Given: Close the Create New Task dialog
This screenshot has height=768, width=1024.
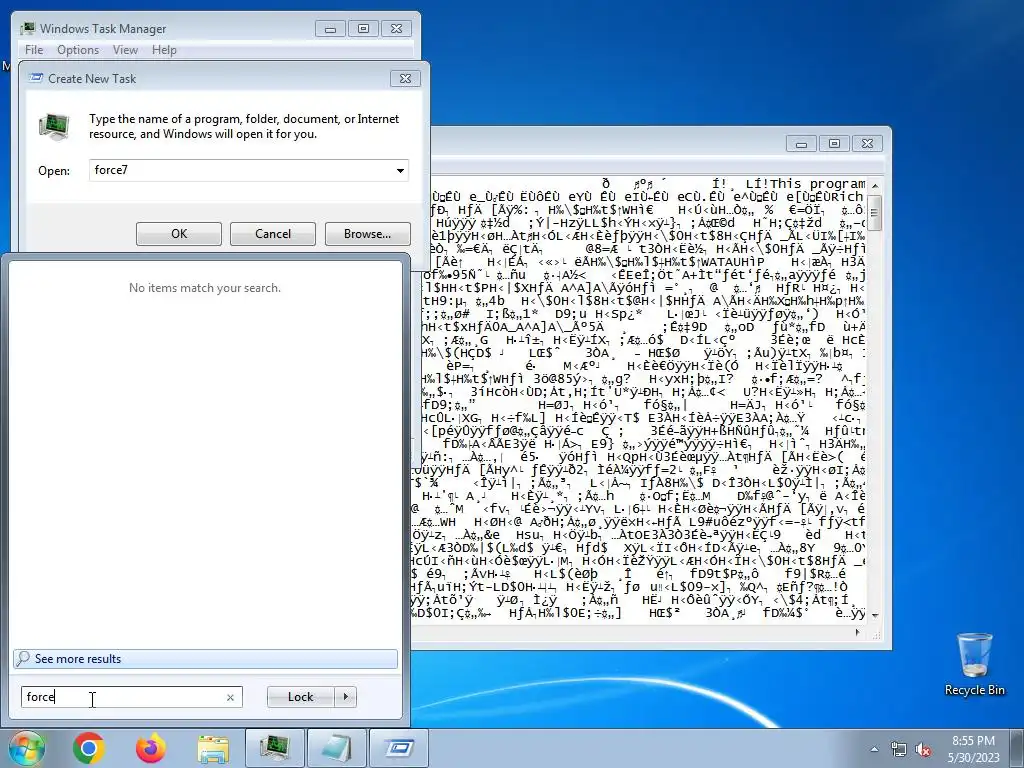Looking at the screenshot, I should point(405,78).
